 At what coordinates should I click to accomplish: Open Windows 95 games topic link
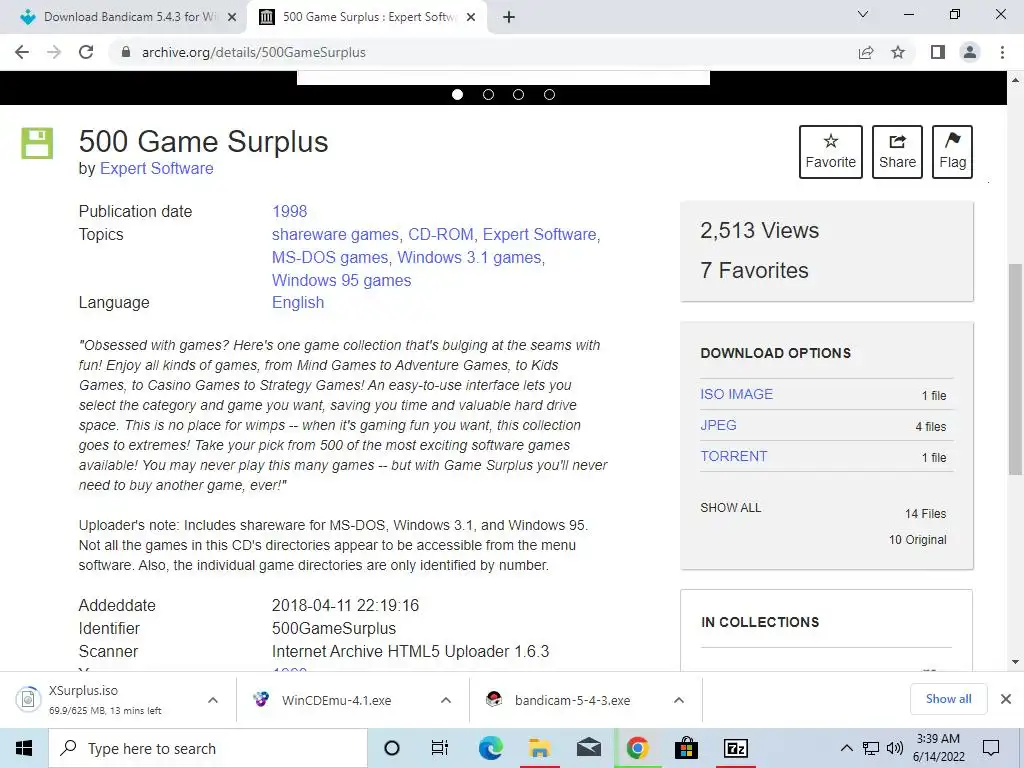[342, 280]
